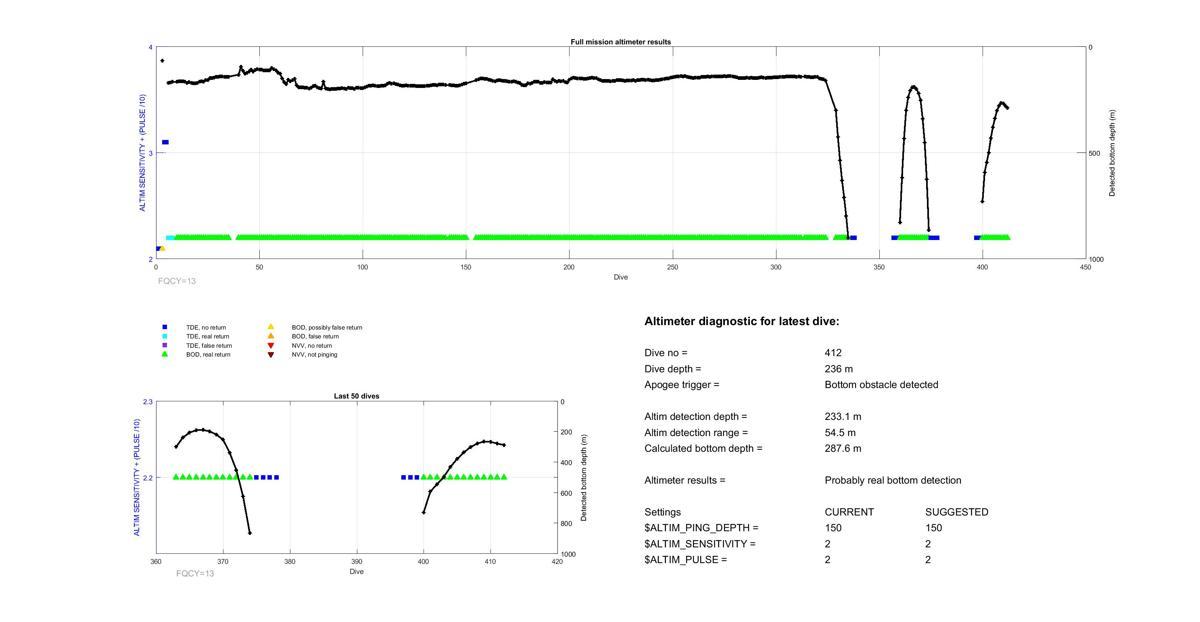Select the suggested $ALTIM_PING_DEPTH value 150
Image resolution: width=1200 pixels, height=622 pixels.
coord(933,528)
